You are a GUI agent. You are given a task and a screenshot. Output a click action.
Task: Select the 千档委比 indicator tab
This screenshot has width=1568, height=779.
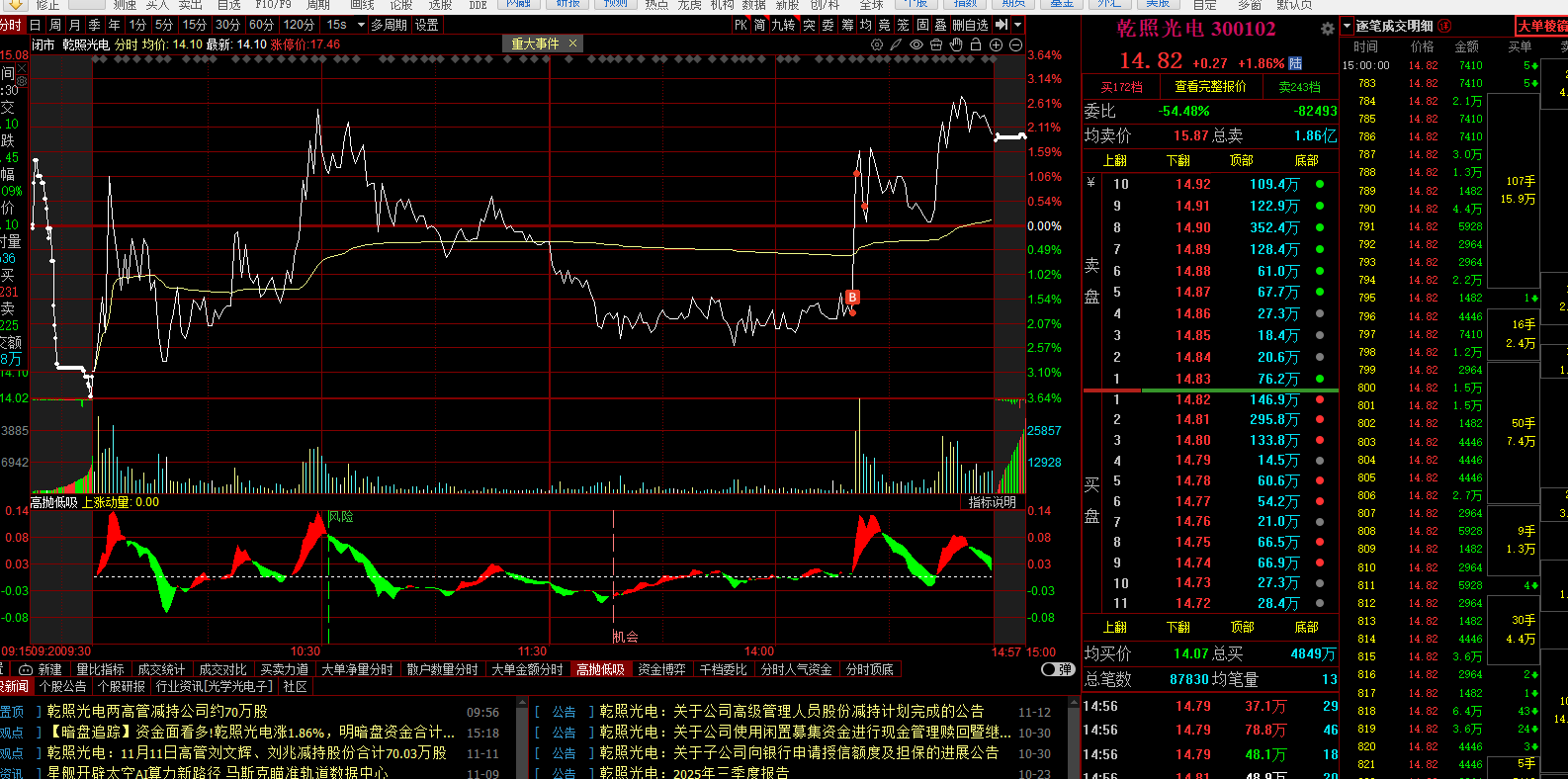pos(723,669)
